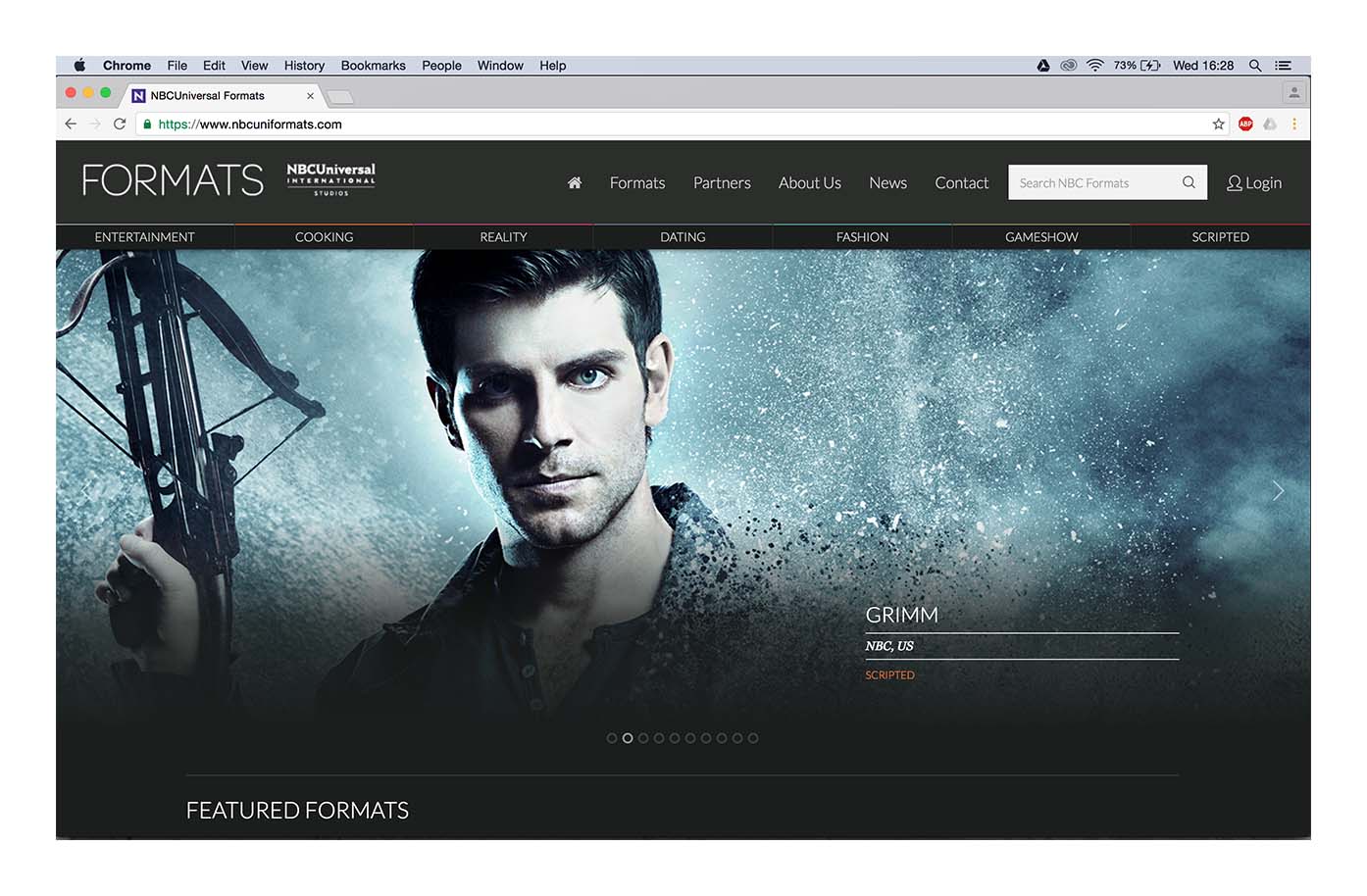Image resolution: width=1367 pixels, height=896 pixels.
Task: Reload the page using the refresh icon
Action: [120, 124]
